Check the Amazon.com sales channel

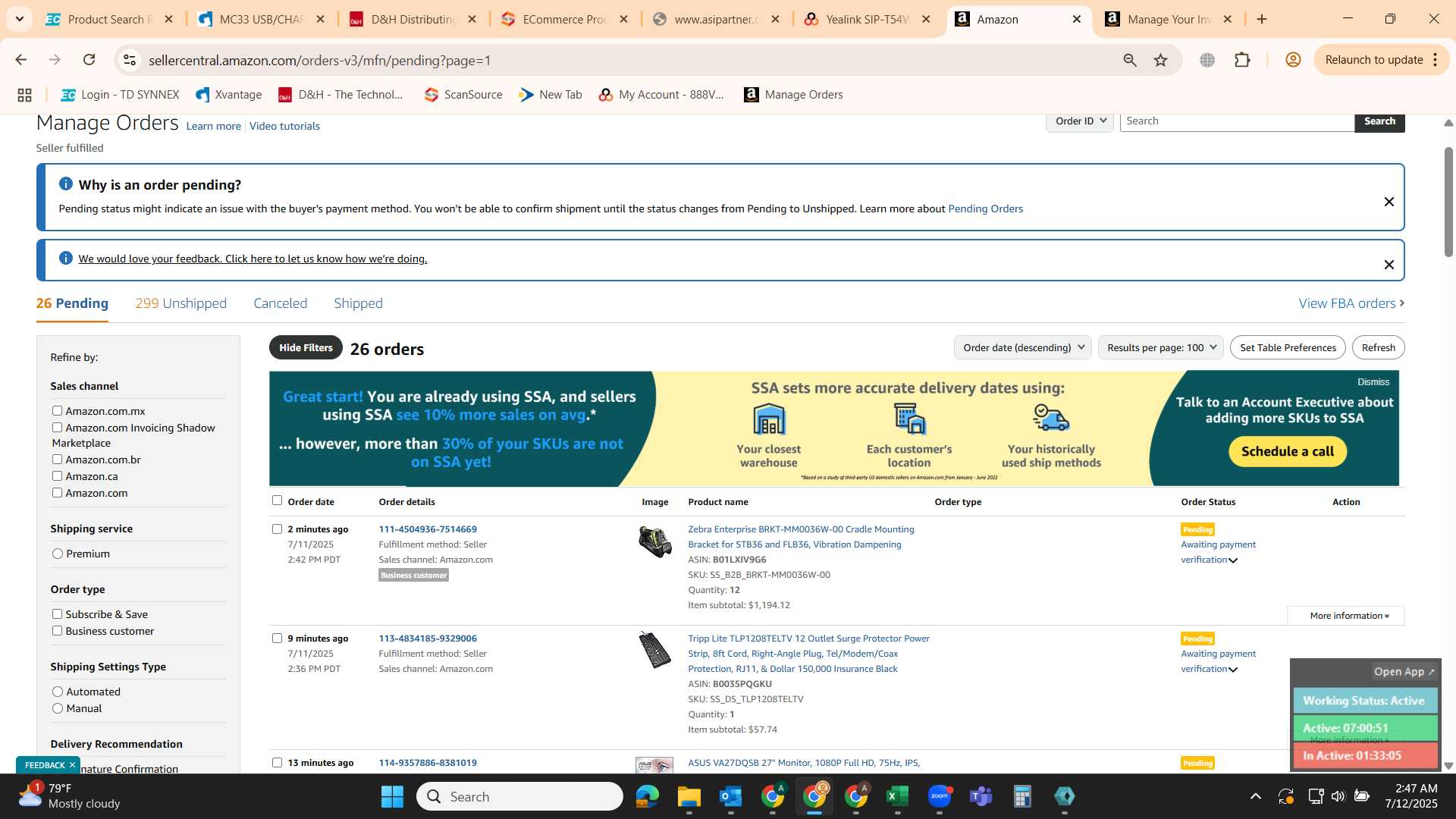pyautogui.click(x=57, y=492)
